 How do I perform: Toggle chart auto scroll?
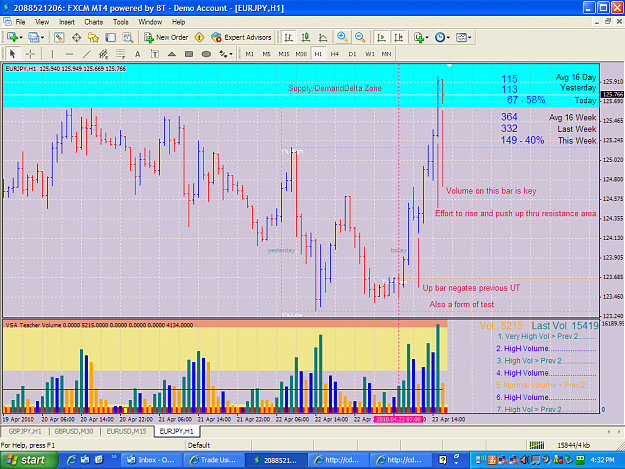[381, 37]
